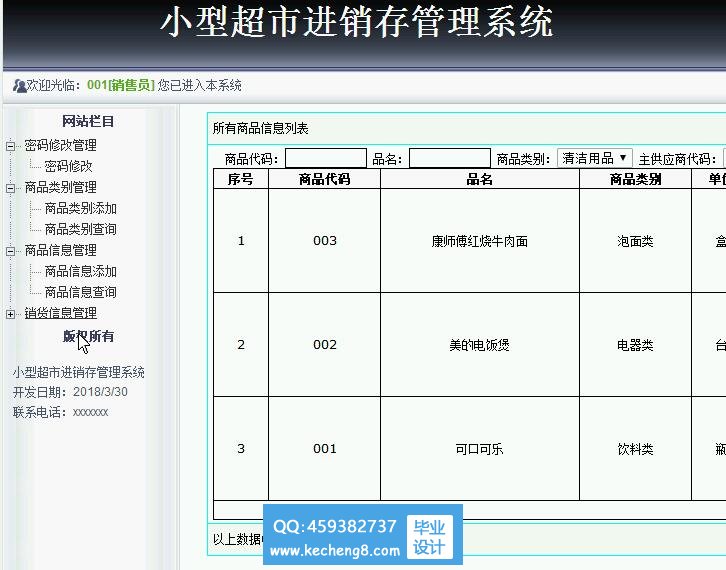The height and width of the screenshot is (570, 726).
Task: Open the 商品信息添加 link
Action: pos(81,271)
